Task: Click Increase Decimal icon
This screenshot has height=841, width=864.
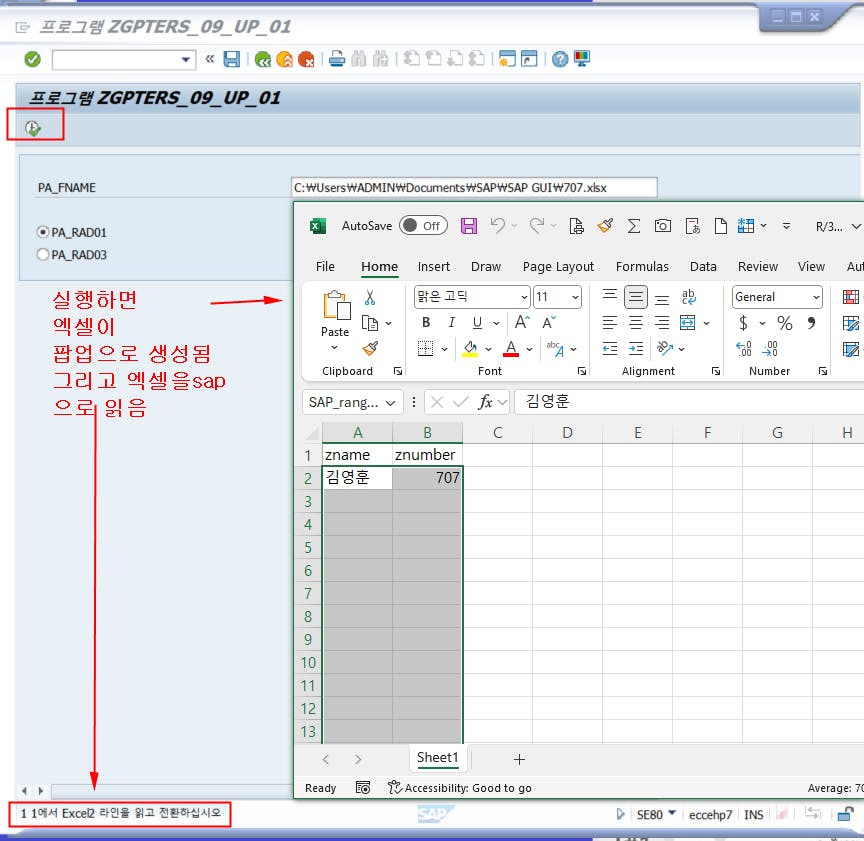Action: 743,348
